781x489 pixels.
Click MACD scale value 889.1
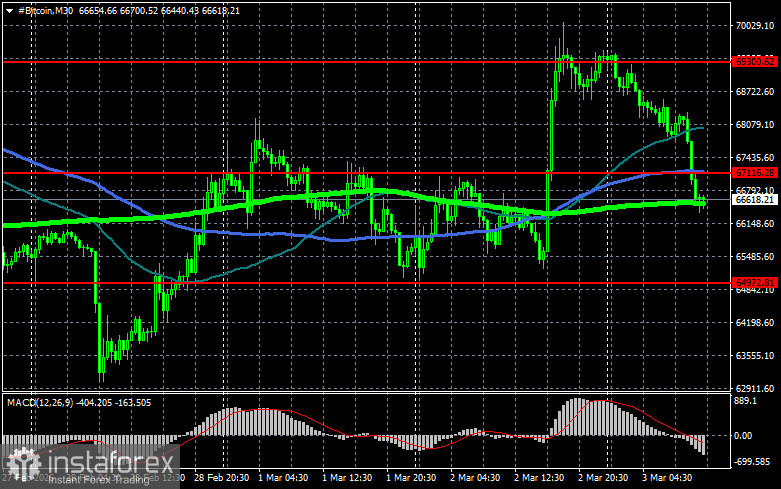pos(746,401)
